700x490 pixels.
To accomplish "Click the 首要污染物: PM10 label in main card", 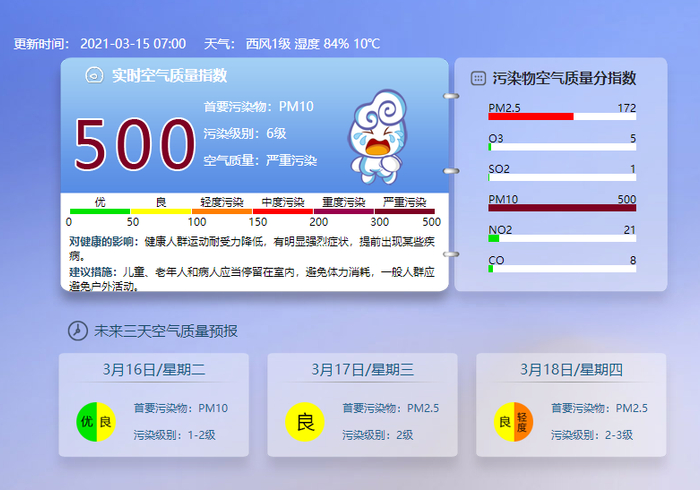I will 258,107.
